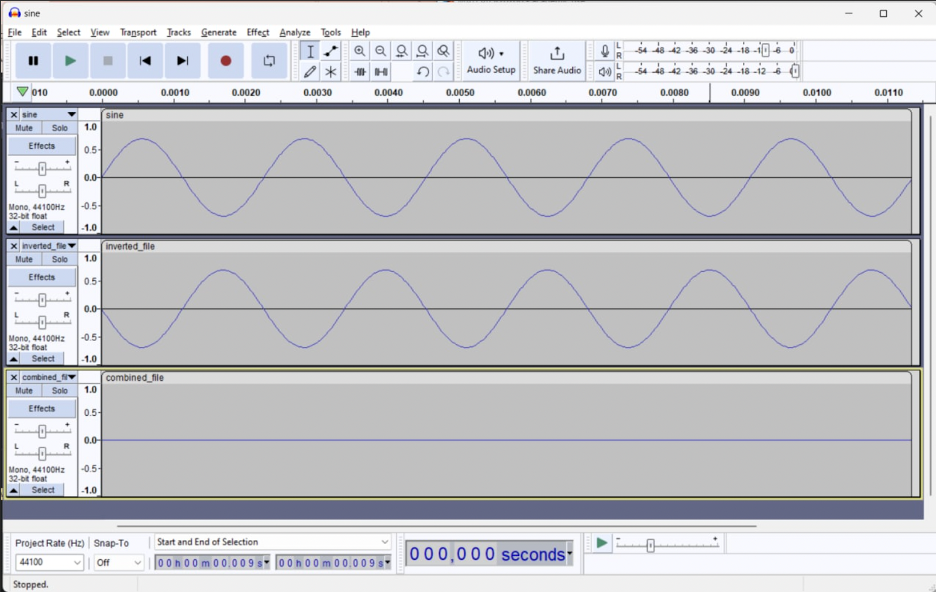Open the inverted_file track name dropdown
This screenshot has height=592, width=936.
pos(49,246)
